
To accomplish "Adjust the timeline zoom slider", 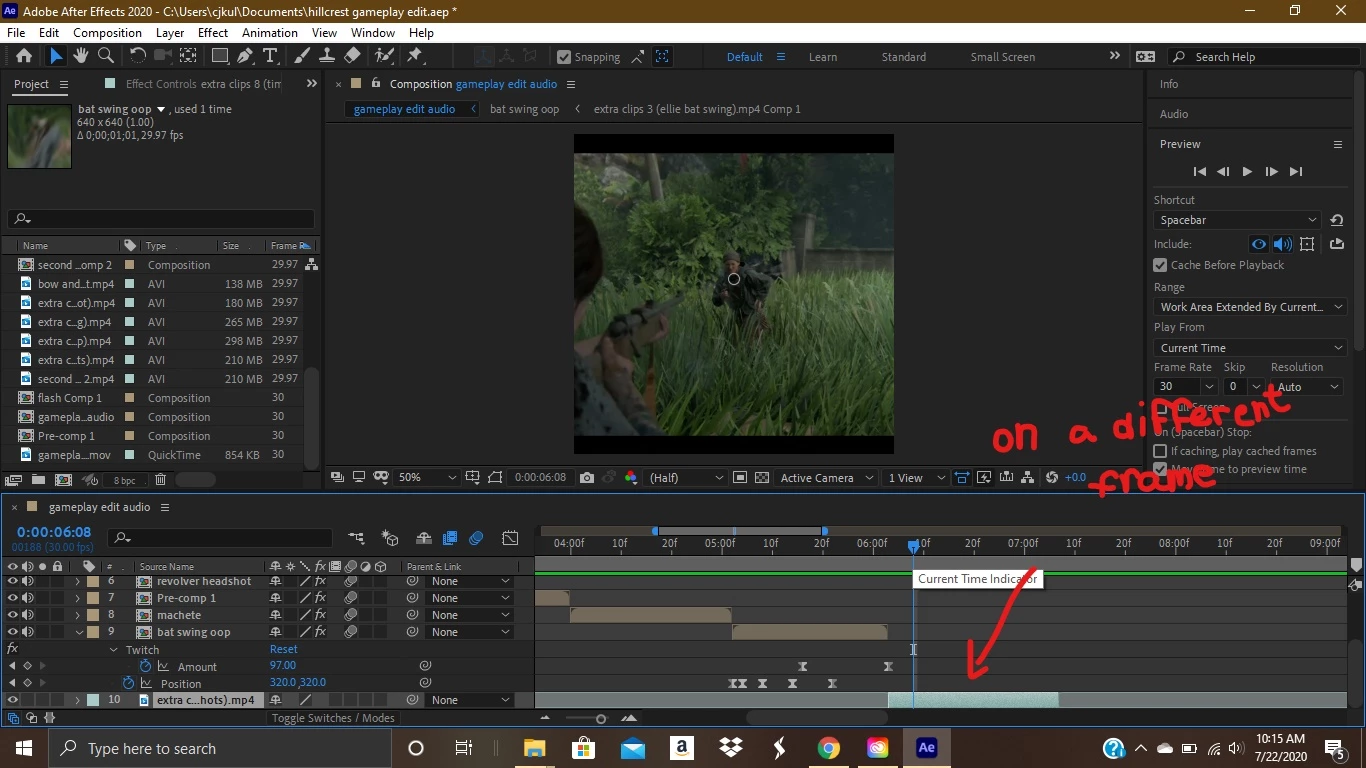I will click(x=600, y=718).
